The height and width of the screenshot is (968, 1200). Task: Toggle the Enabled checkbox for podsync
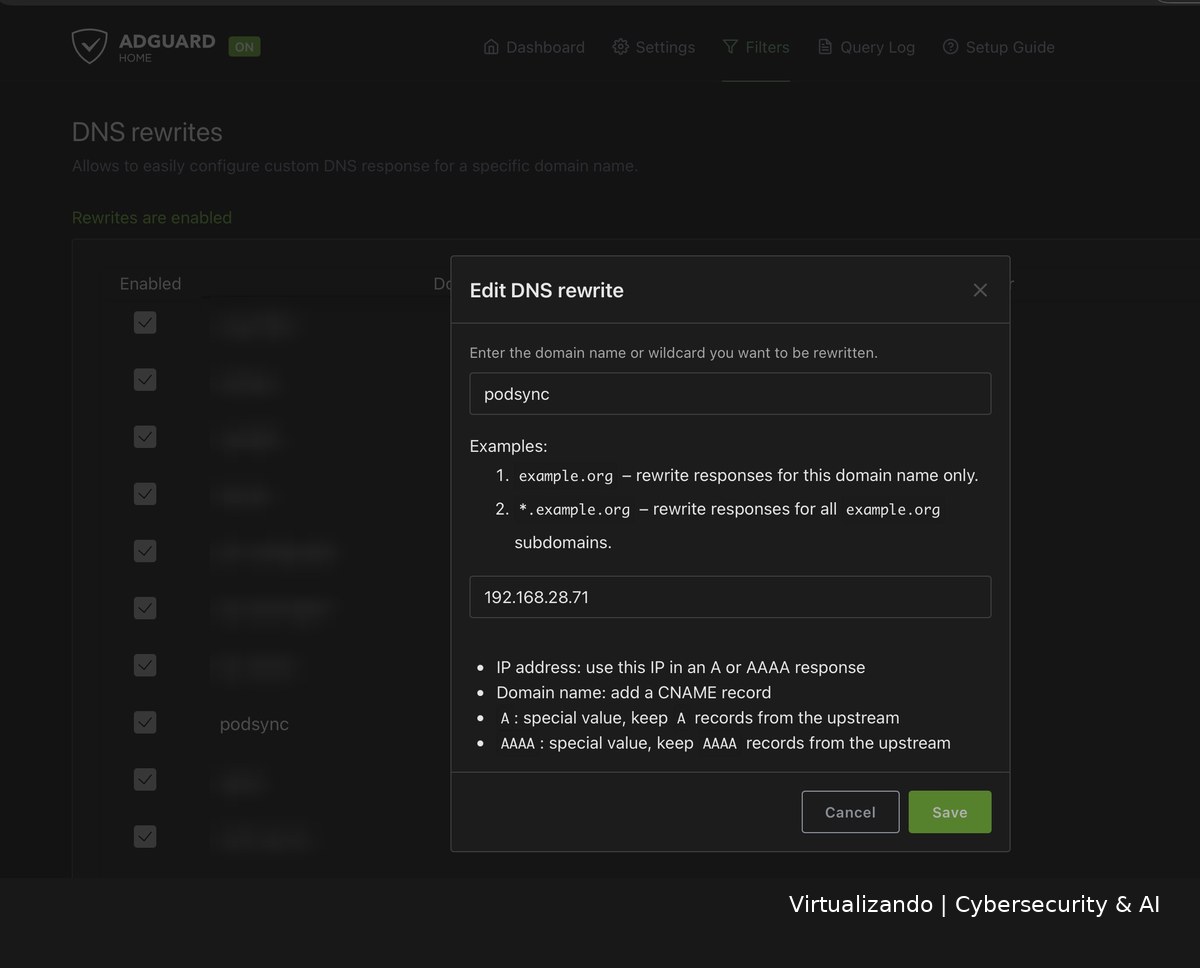[x=145, y=722]
